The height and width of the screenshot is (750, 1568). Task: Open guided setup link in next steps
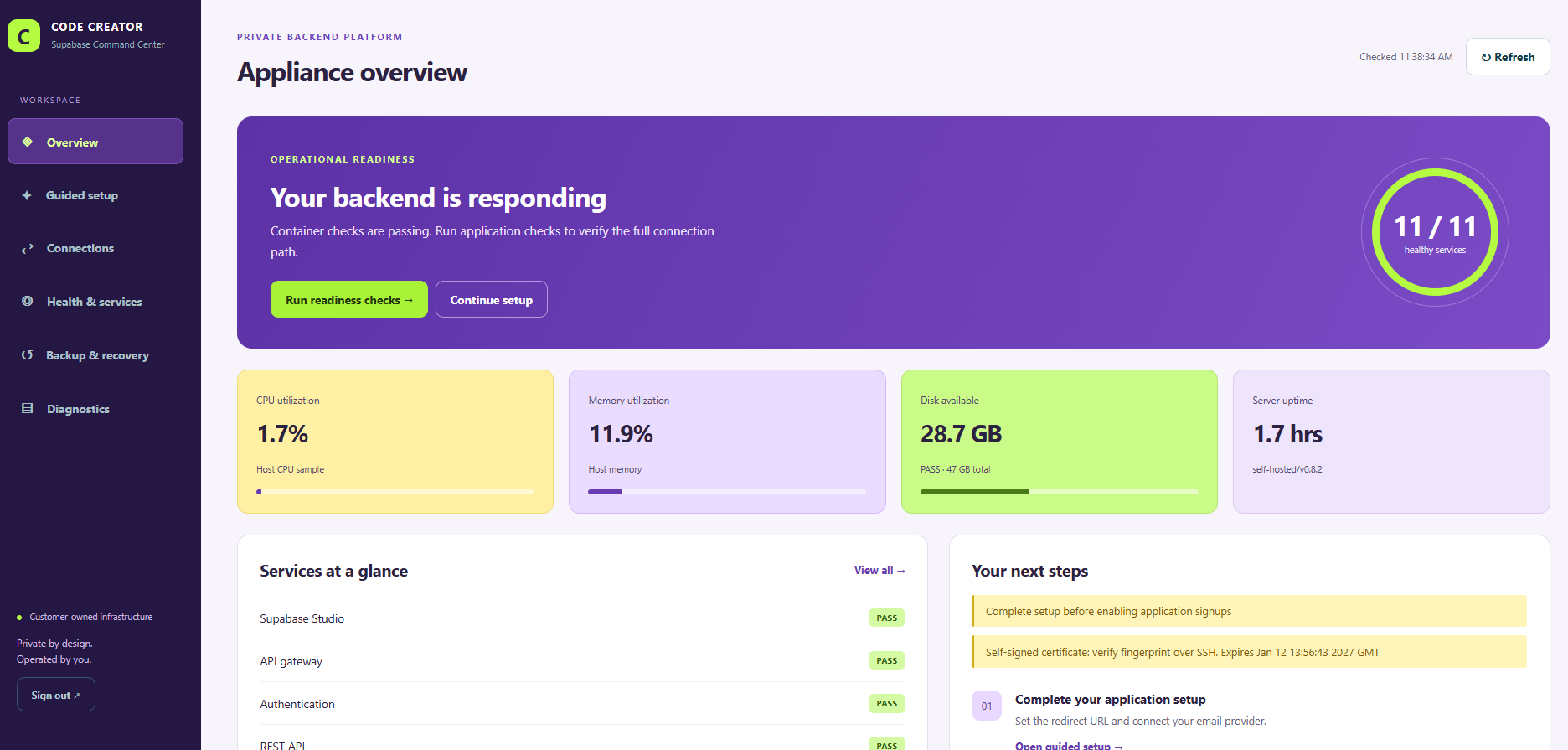[x=1069, y=745]
